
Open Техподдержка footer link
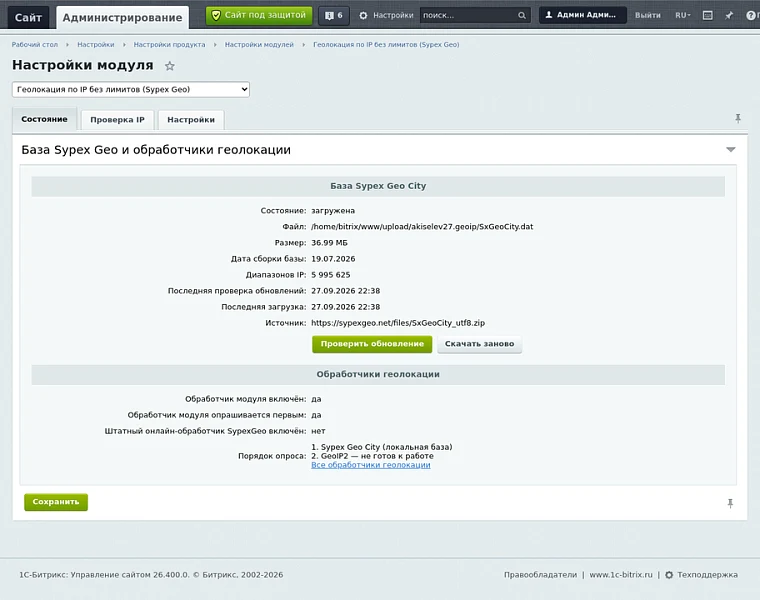click(x=707, y=575)
